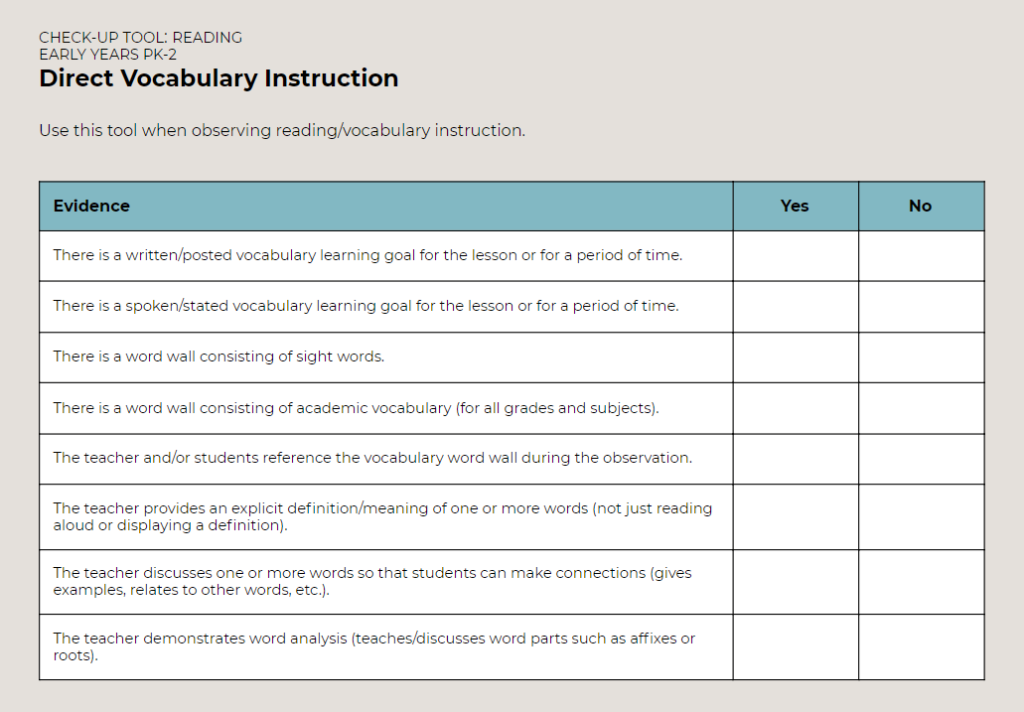Click the Direct Vocabulary Instruction title

(219, 78)
